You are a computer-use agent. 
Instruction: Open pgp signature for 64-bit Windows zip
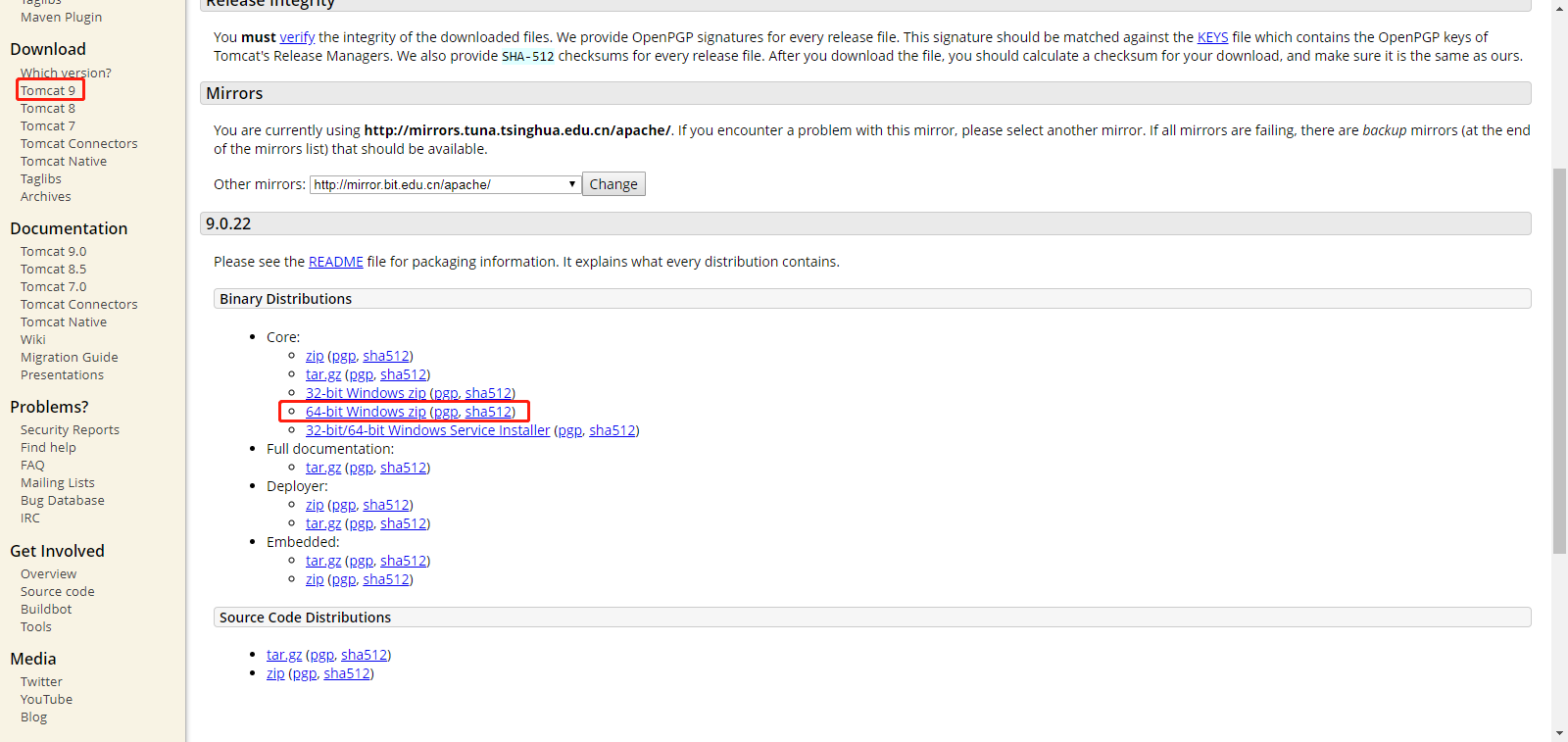(x=445, y=412)
